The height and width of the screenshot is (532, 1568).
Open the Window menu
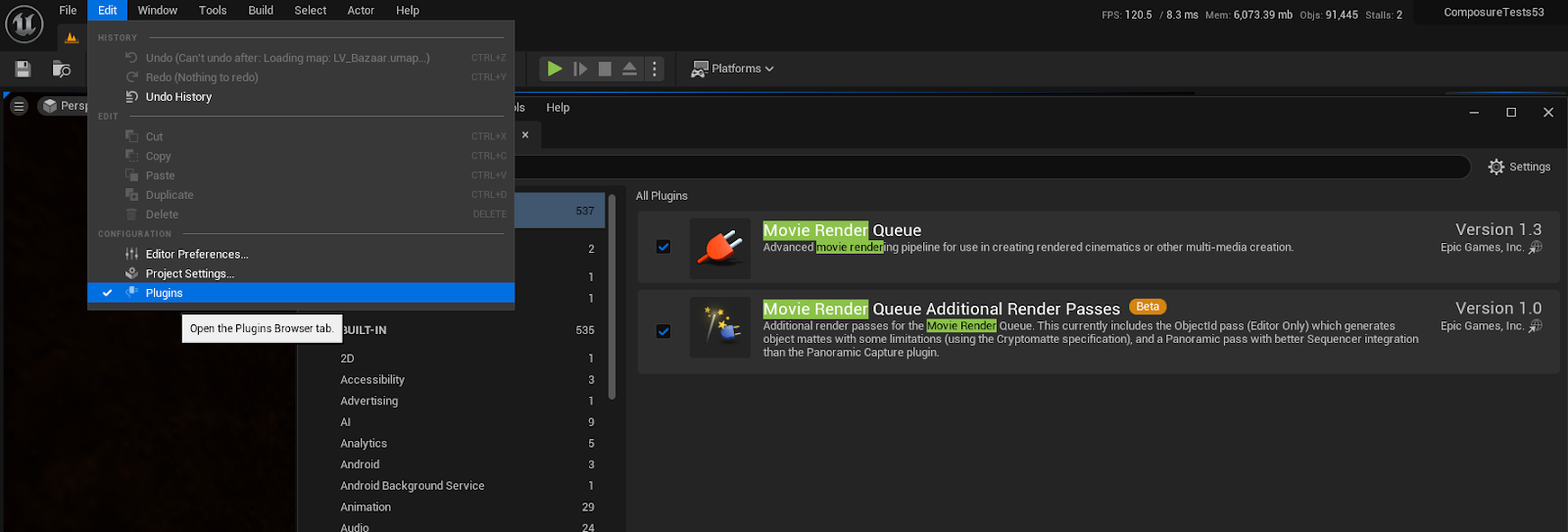tap(158, 11)
